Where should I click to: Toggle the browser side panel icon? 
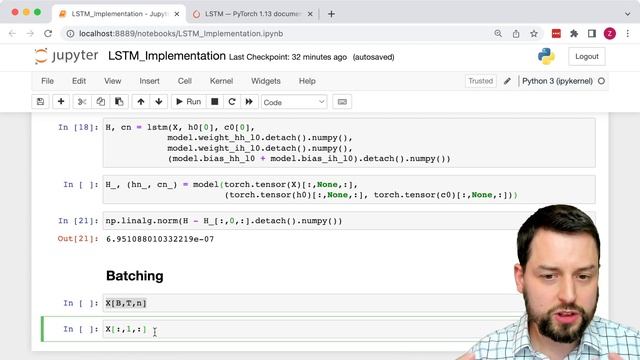592,33
